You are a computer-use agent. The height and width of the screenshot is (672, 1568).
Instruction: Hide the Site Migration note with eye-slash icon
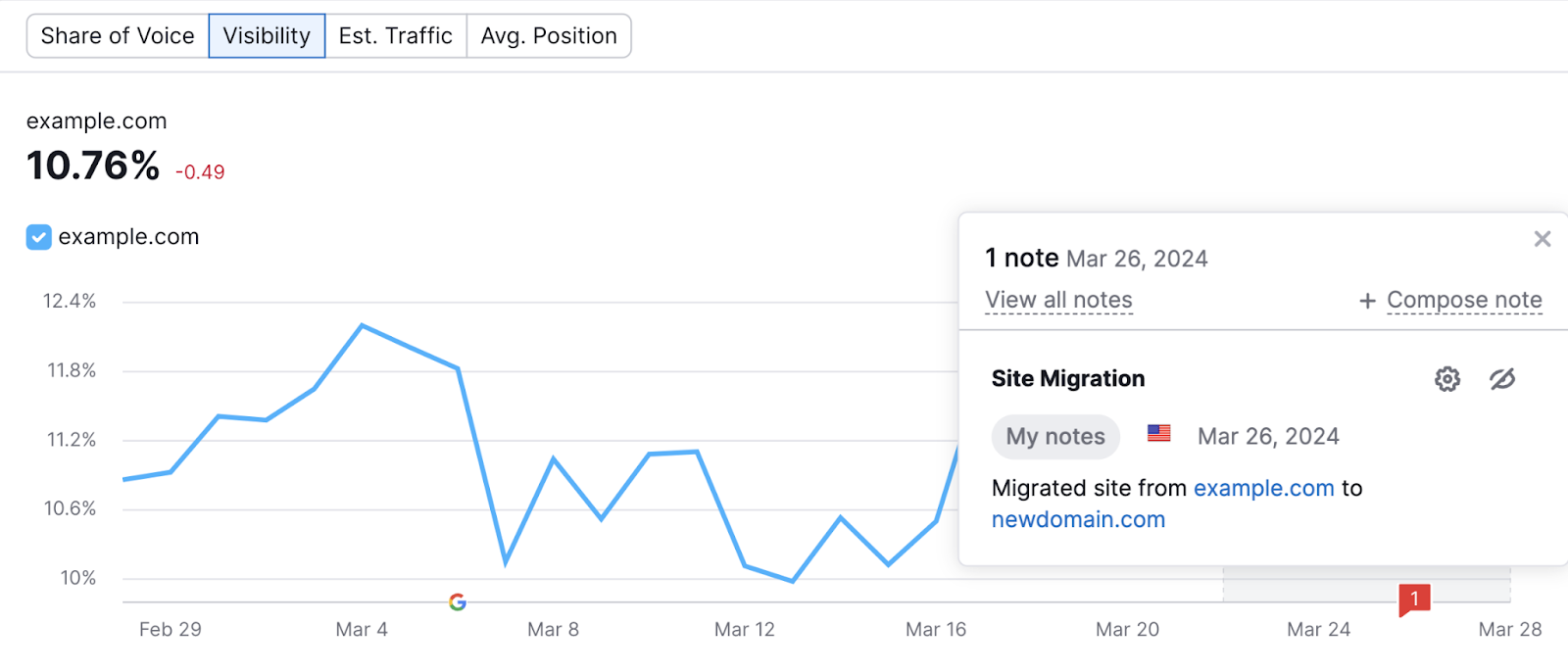point(1503,379)
